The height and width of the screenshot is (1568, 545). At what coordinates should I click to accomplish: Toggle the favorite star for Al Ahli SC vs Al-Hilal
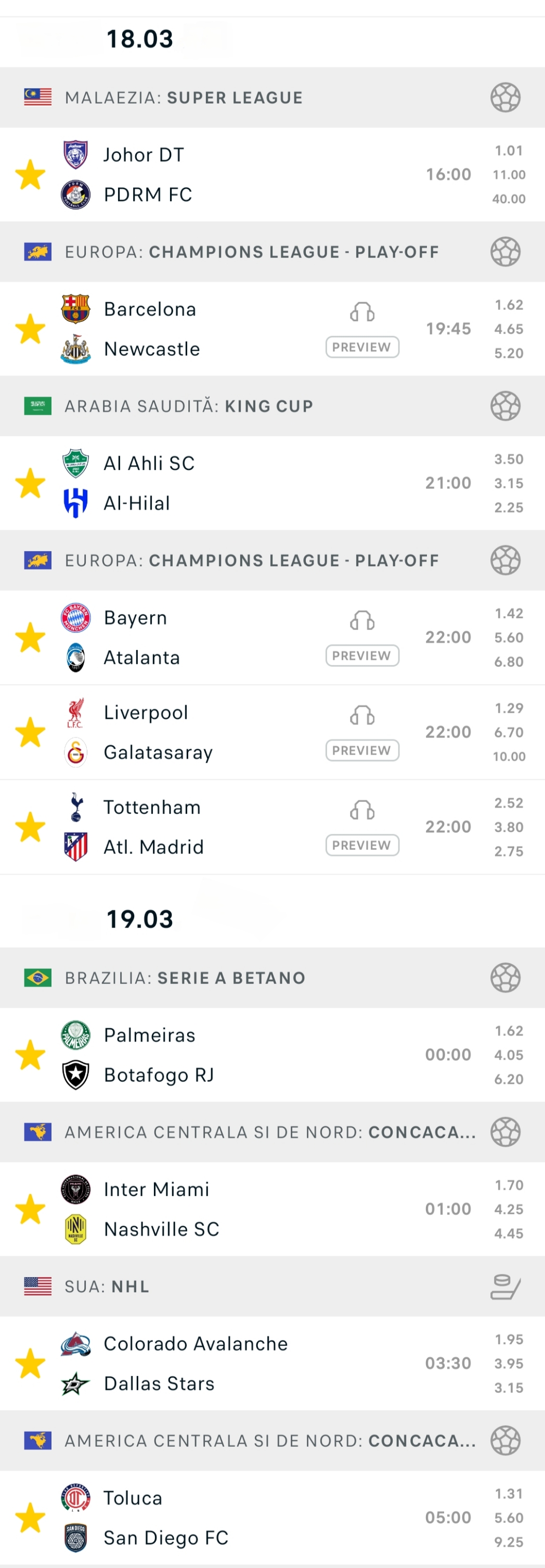point(30,483)
